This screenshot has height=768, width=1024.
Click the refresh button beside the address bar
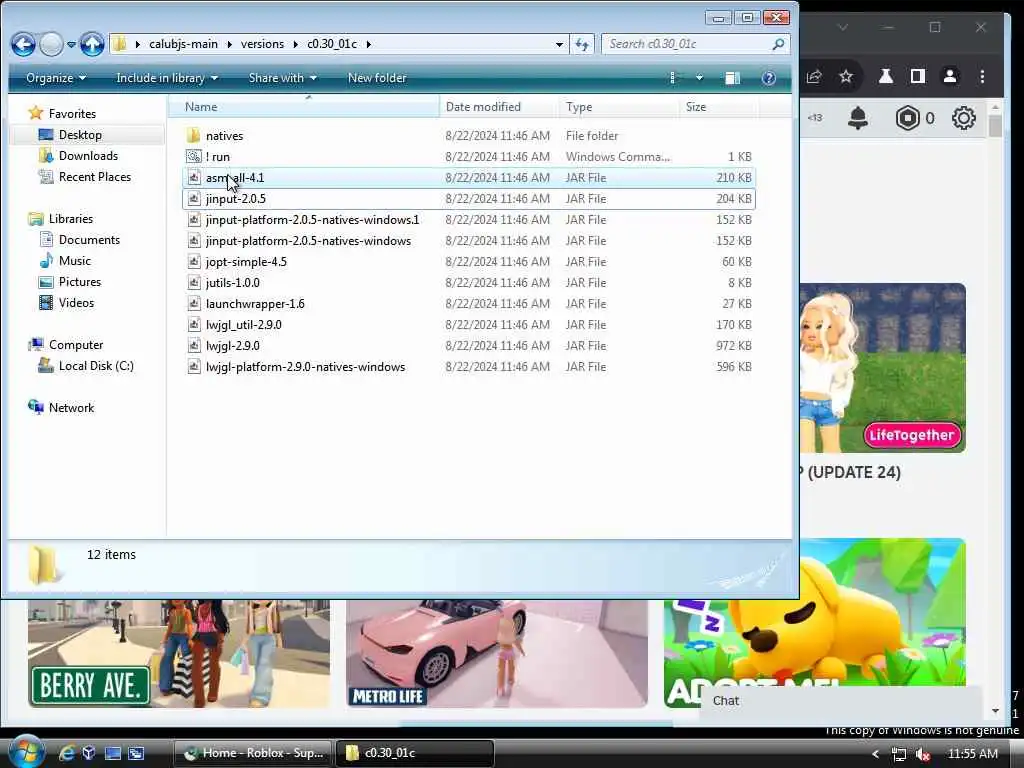click(581, 44)
